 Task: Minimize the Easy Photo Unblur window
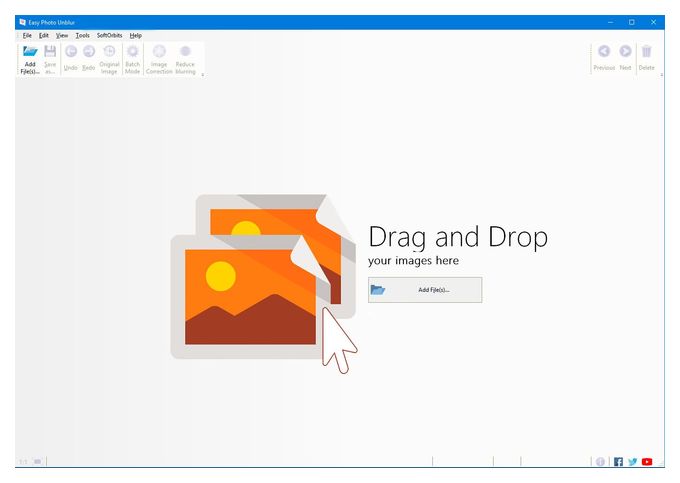[610, 22]
